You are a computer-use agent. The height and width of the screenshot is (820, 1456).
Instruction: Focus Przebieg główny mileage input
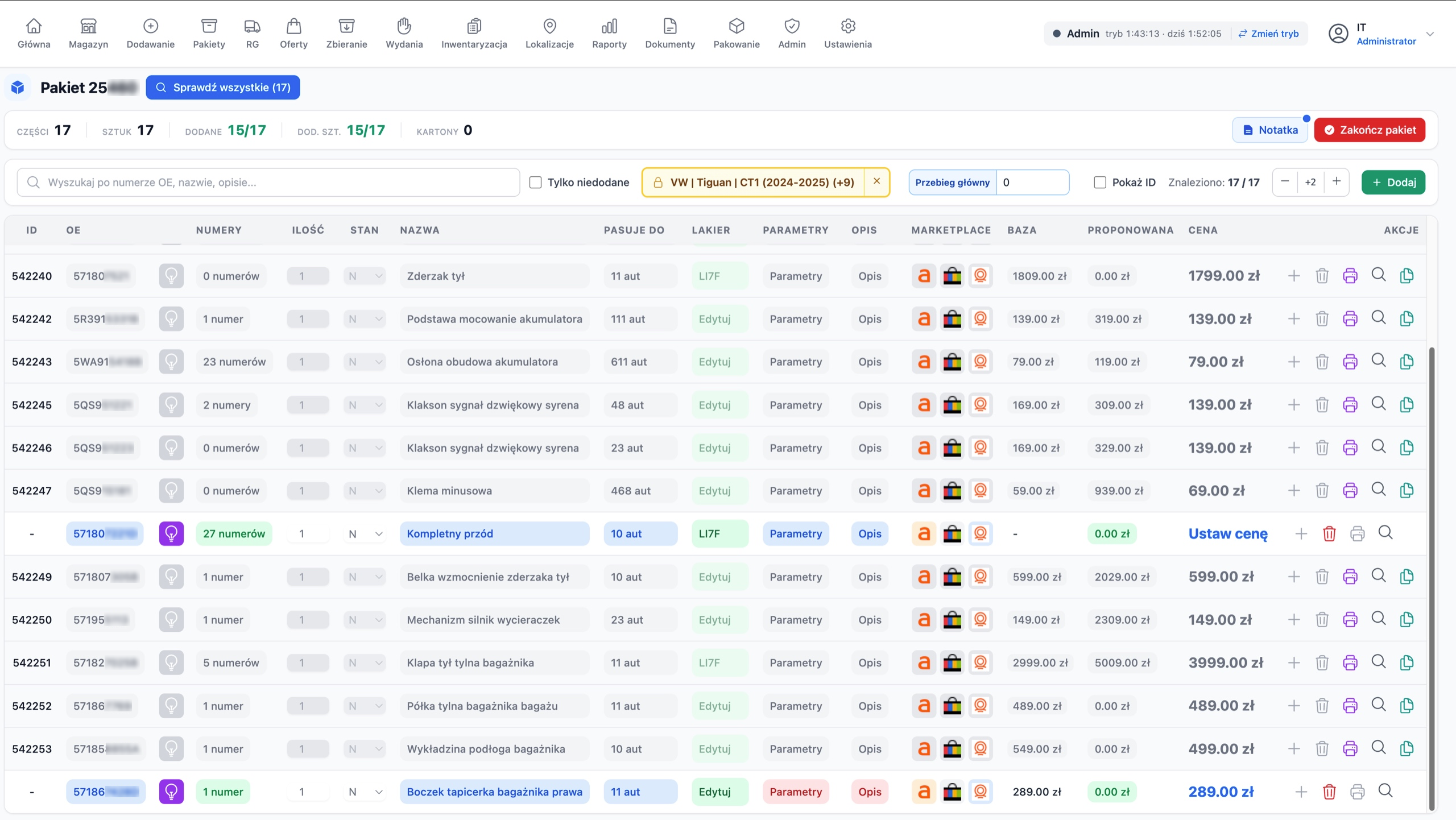tap(1032, 183)
